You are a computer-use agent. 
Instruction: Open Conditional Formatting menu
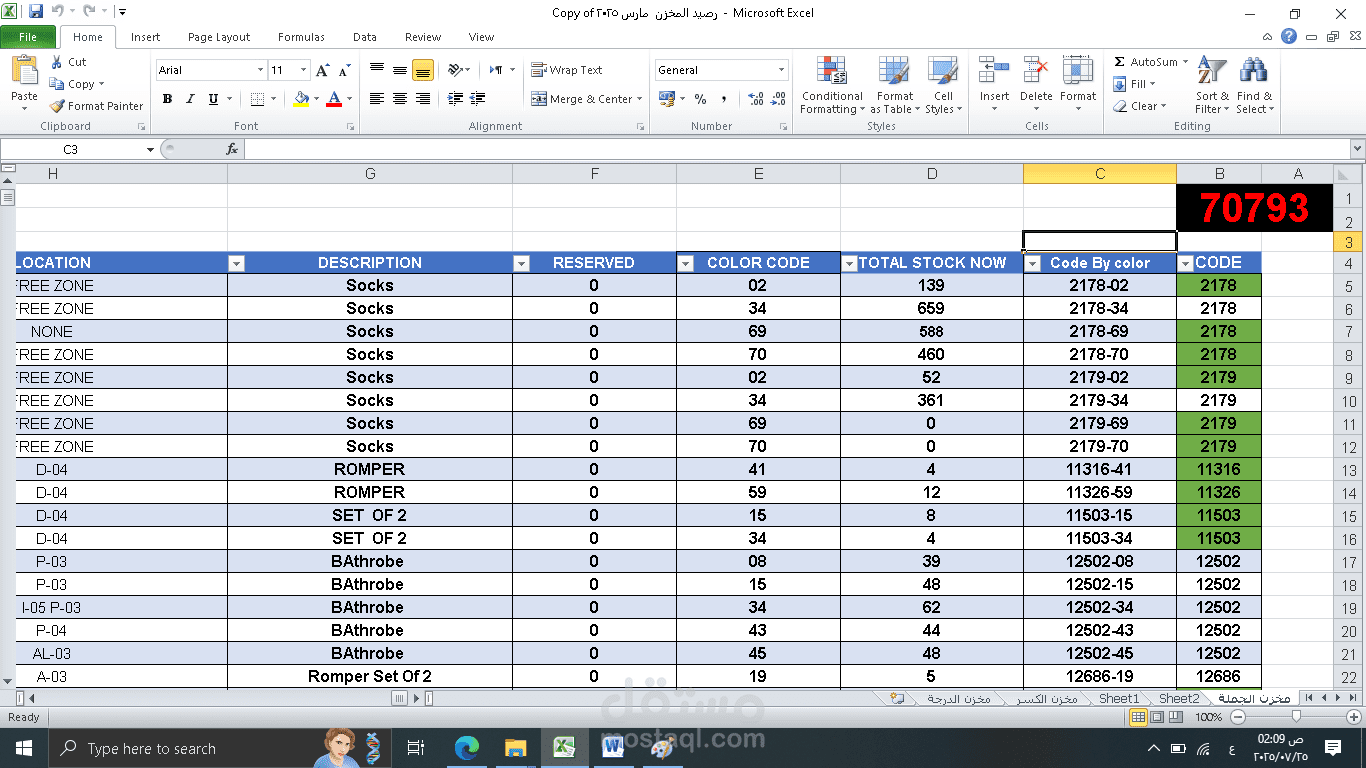831,85
